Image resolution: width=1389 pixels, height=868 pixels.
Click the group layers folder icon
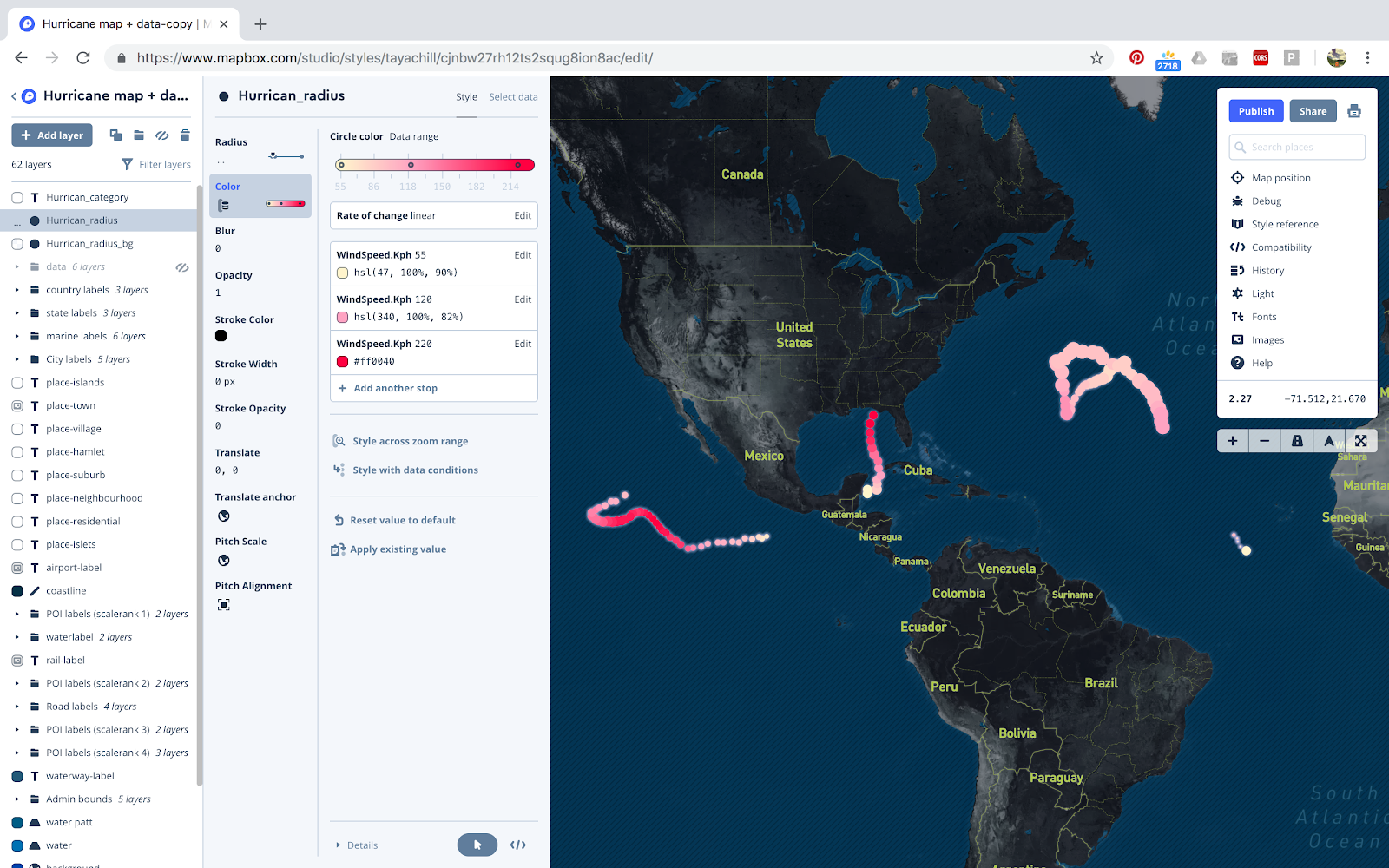point(139,135)
